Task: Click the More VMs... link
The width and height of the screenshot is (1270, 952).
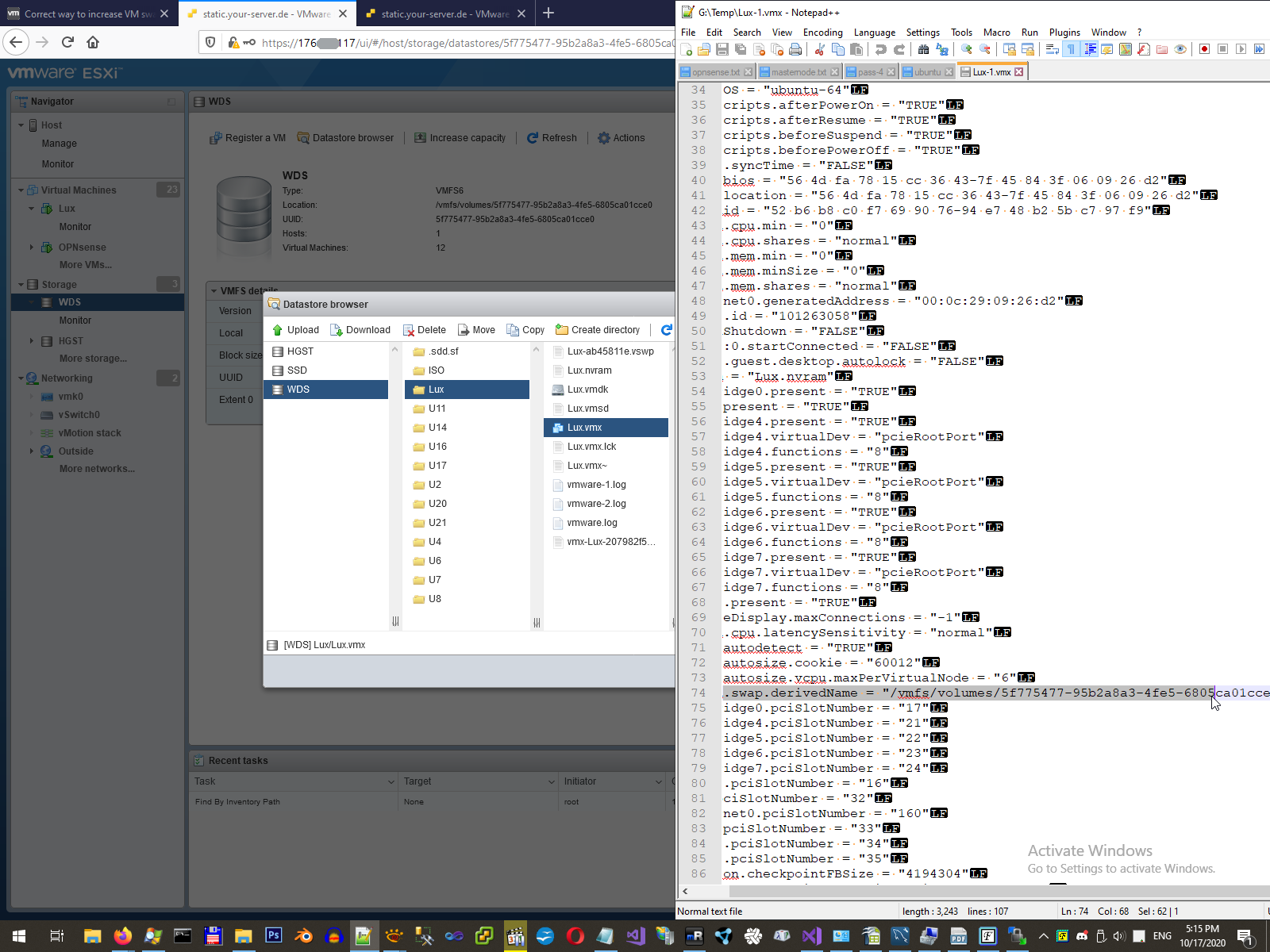Action: click(86, 265)
